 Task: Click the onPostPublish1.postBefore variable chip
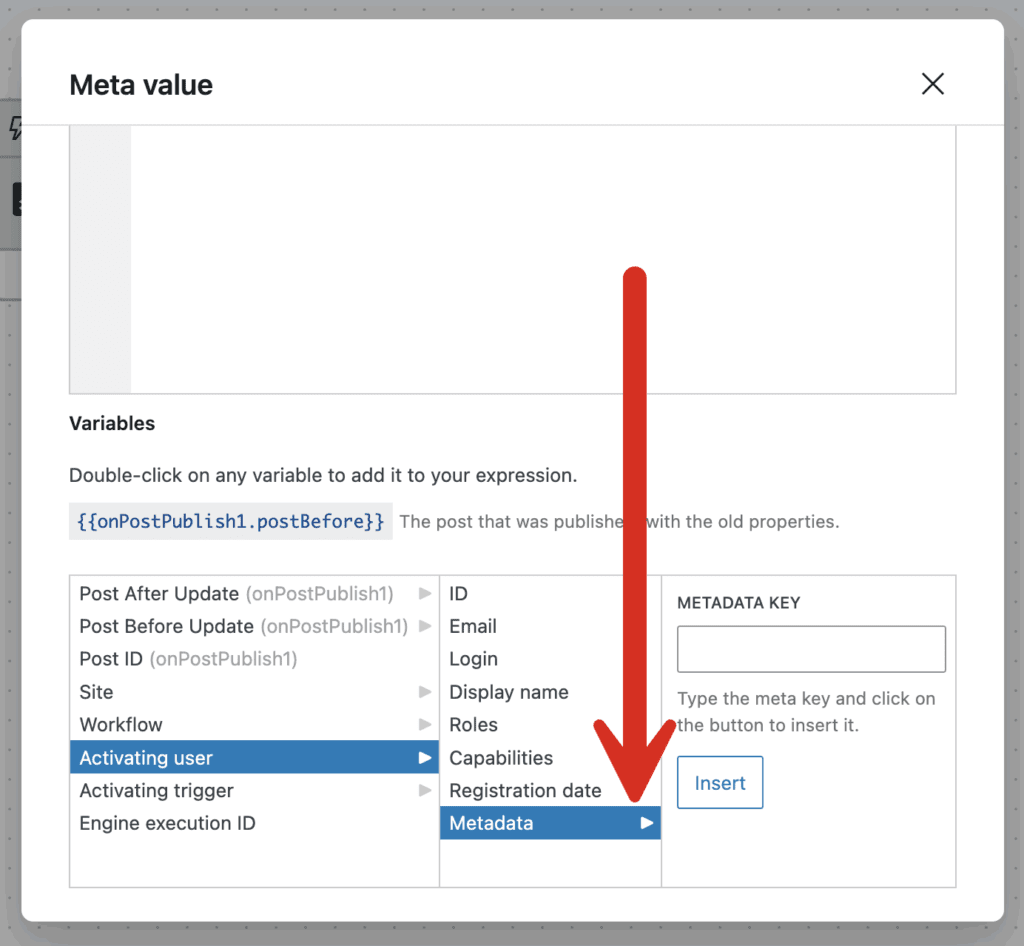(x=230, y=520)
